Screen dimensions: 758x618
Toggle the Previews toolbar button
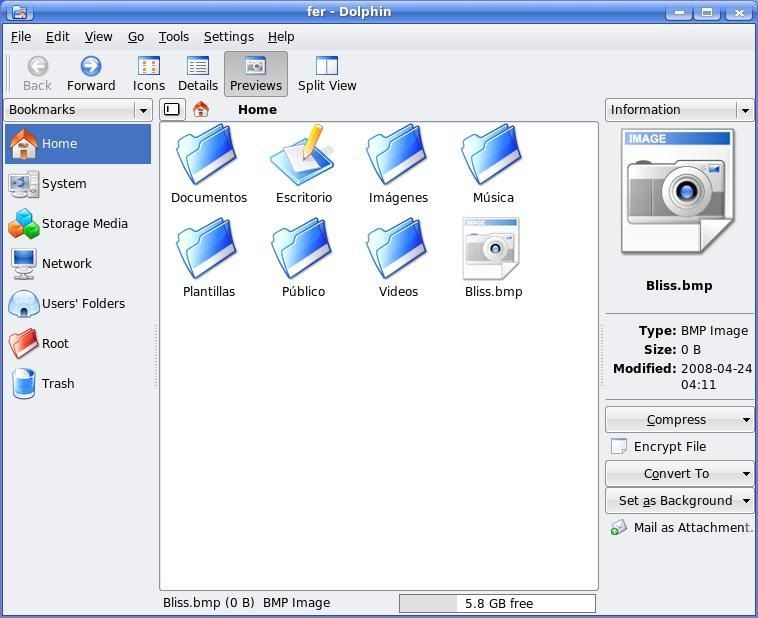pyautogui.click(x=256, y=74)
